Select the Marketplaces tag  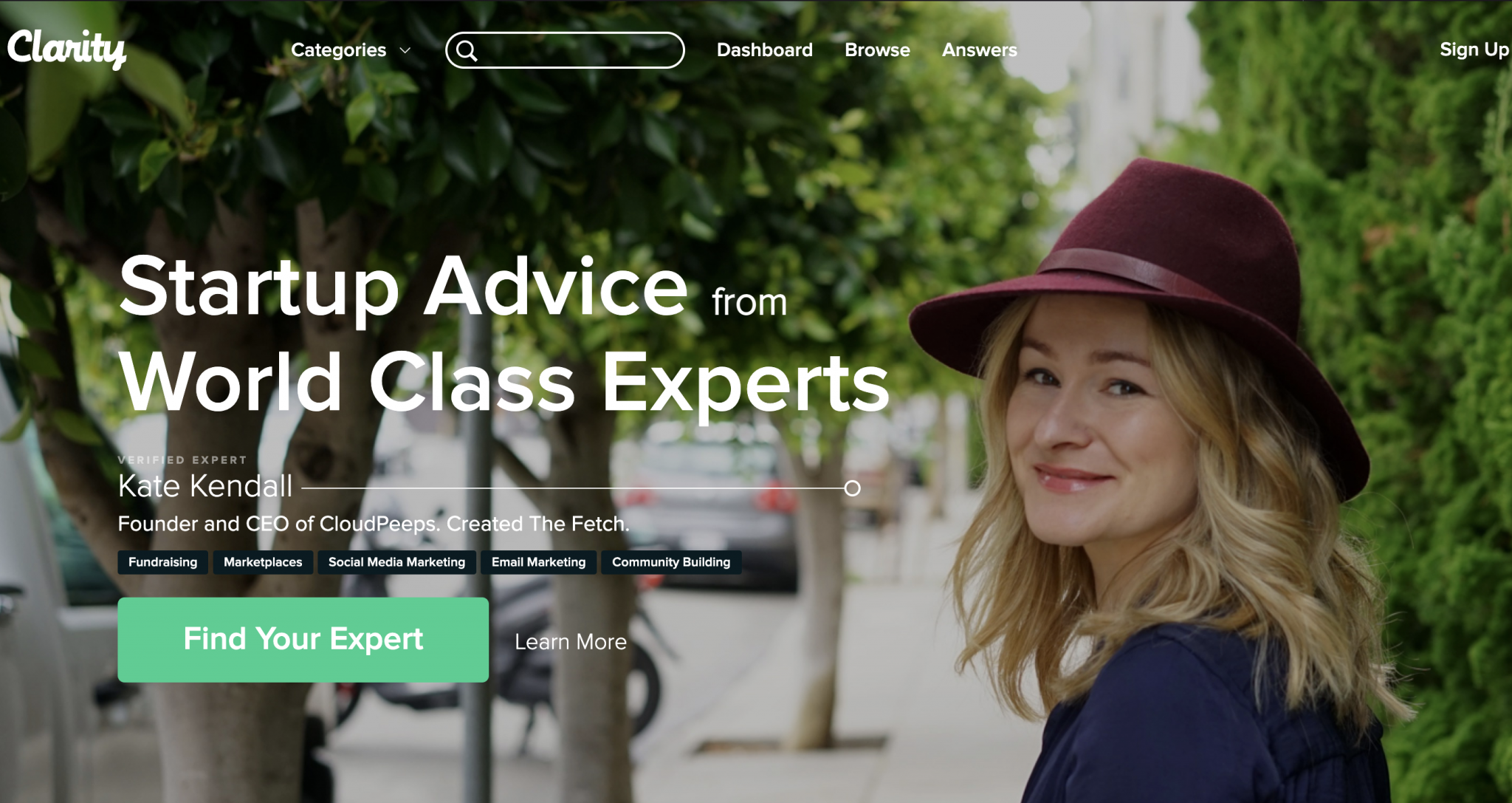click(x=263, y=562)
